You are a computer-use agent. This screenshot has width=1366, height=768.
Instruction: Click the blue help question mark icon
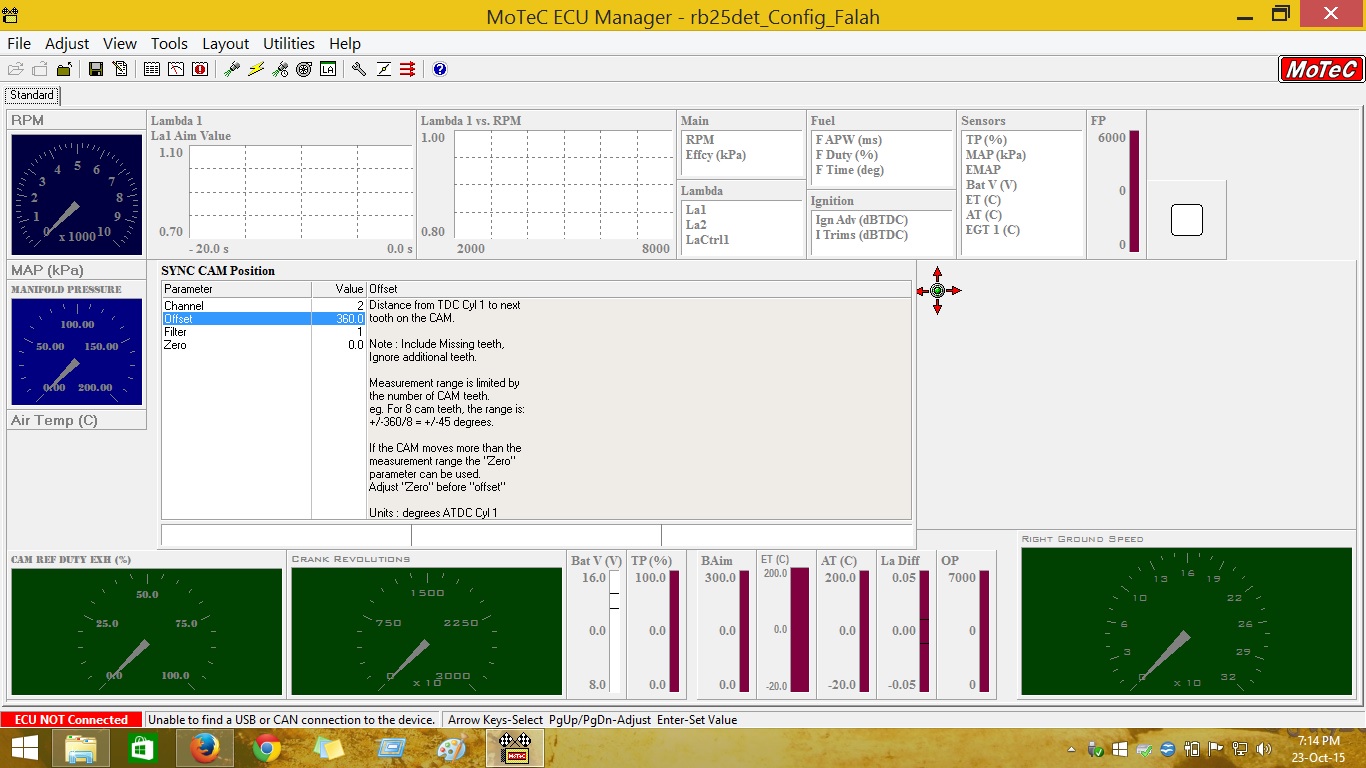(x=440, y=69)
